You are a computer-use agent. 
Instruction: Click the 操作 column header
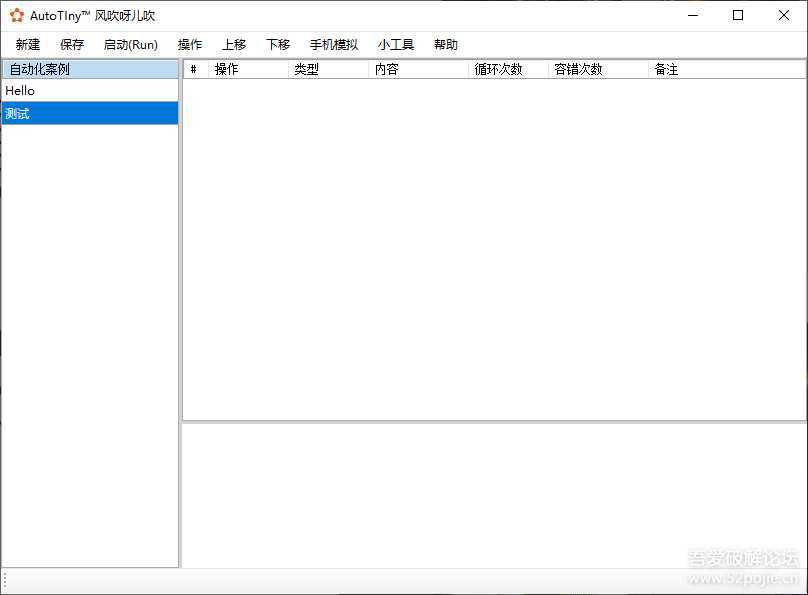(226, 69)
